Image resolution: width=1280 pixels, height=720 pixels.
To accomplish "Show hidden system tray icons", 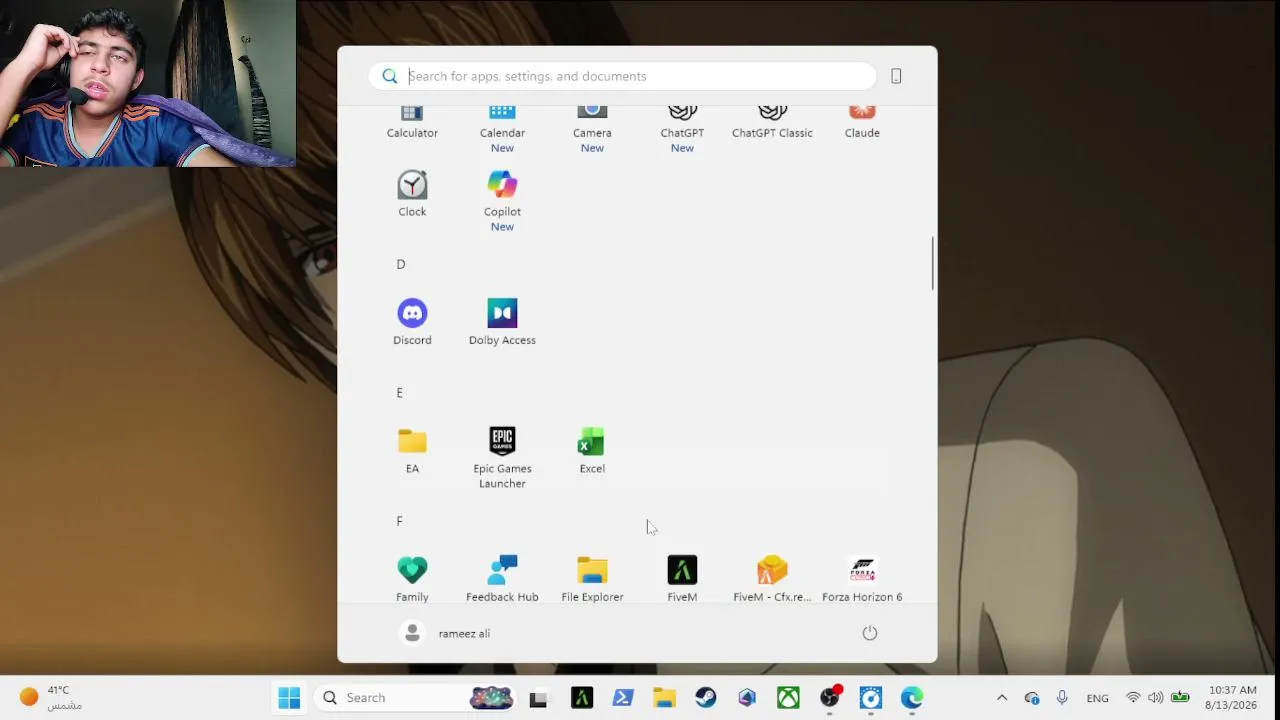I will pos(1002,698).
